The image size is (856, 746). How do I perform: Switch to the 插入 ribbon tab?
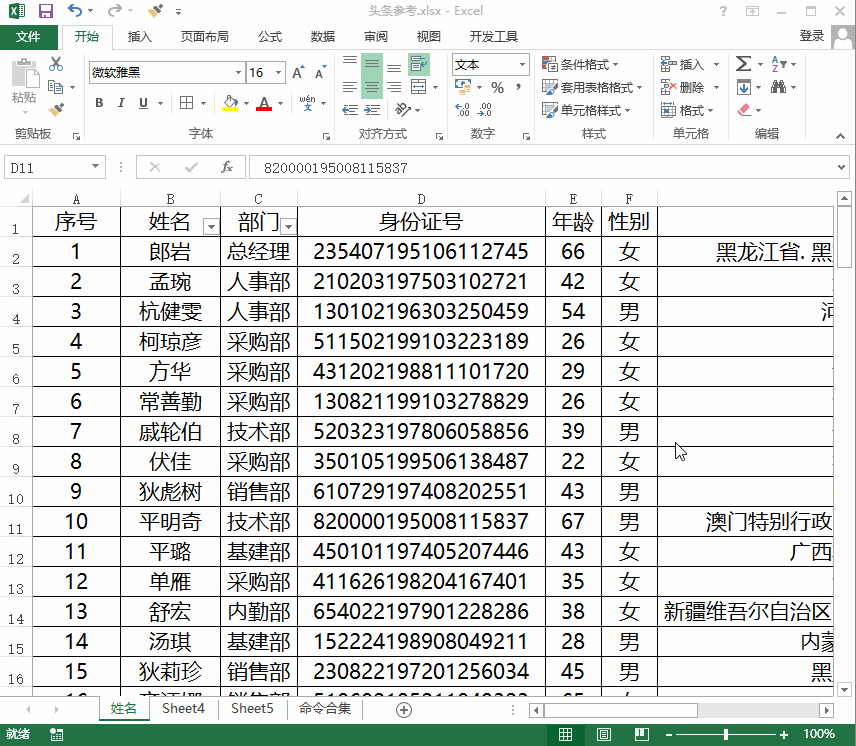pos(140,37)
